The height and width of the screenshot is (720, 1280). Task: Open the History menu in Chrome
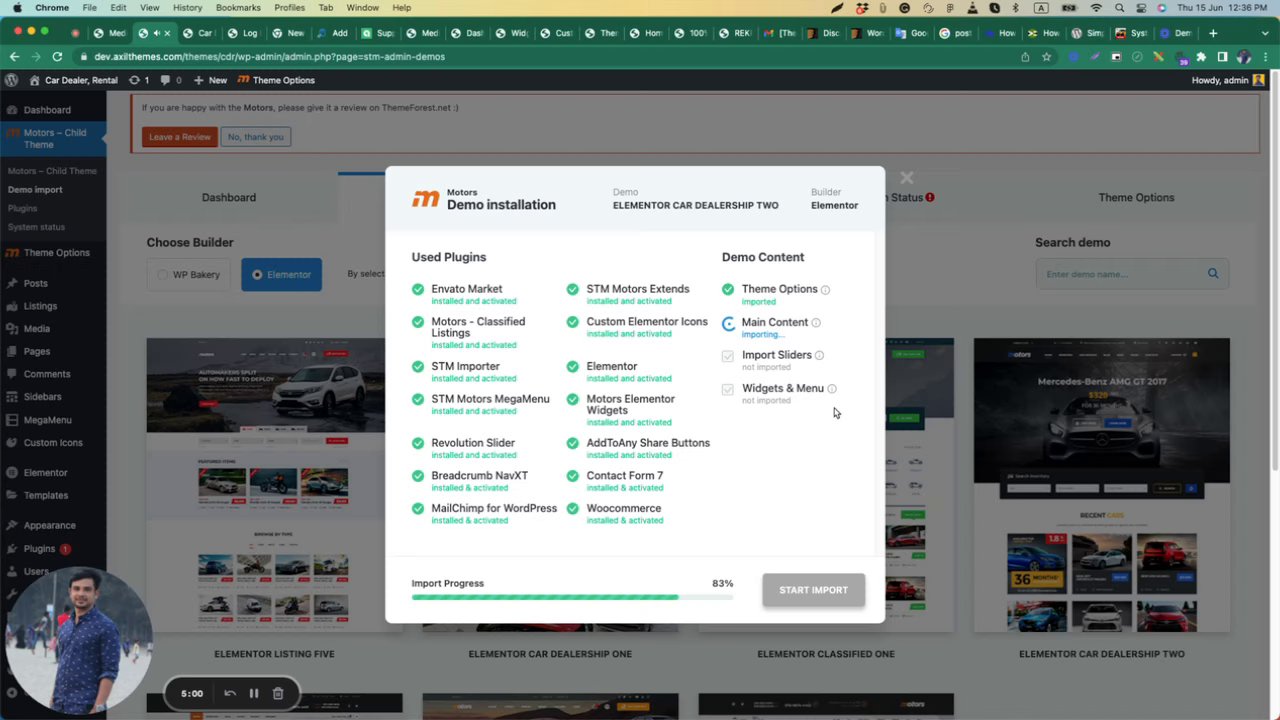click(187, 8)
